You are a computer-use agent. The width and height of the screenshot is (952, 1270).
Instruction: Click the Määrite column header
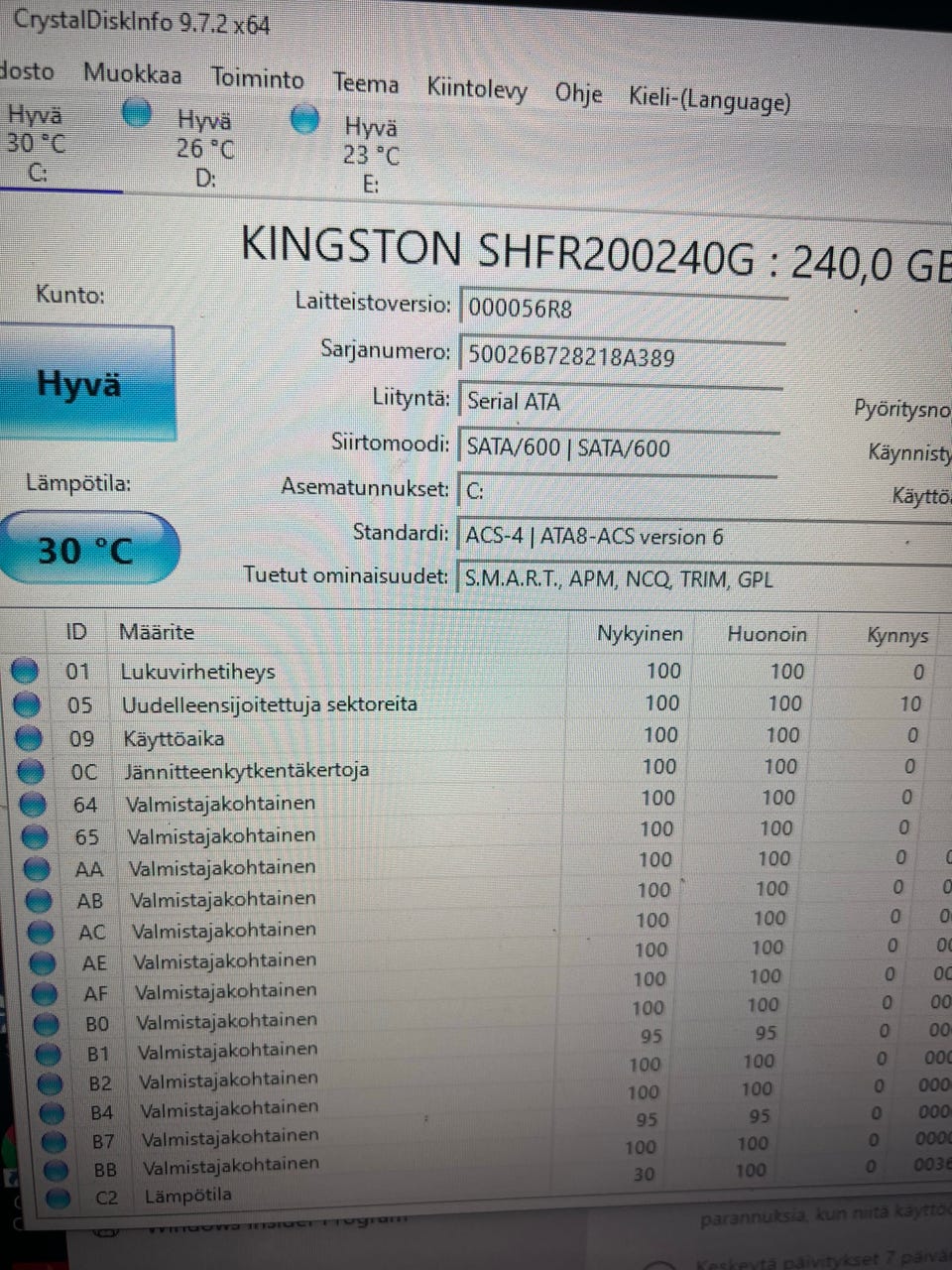(x=157, y=632)
